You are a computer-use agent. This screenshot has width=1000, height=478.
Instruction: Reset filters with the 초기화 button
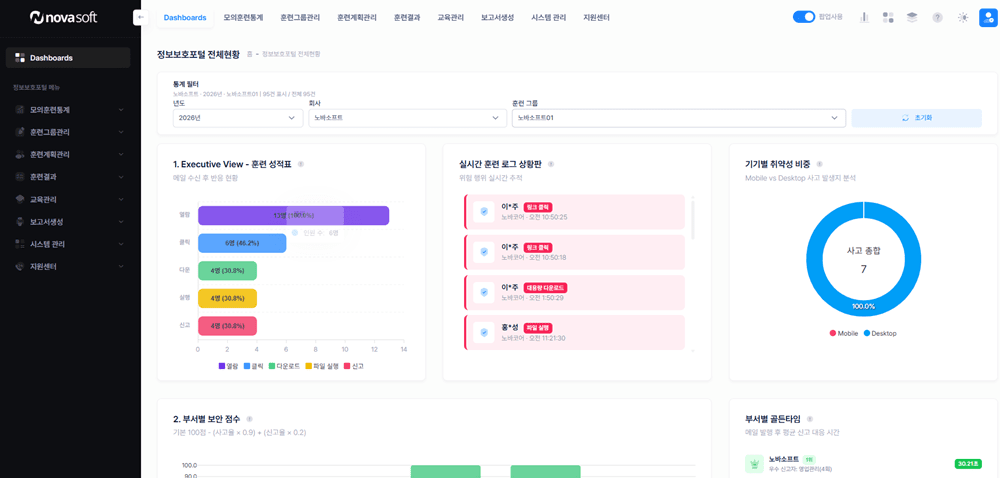(x=916, y=118)
